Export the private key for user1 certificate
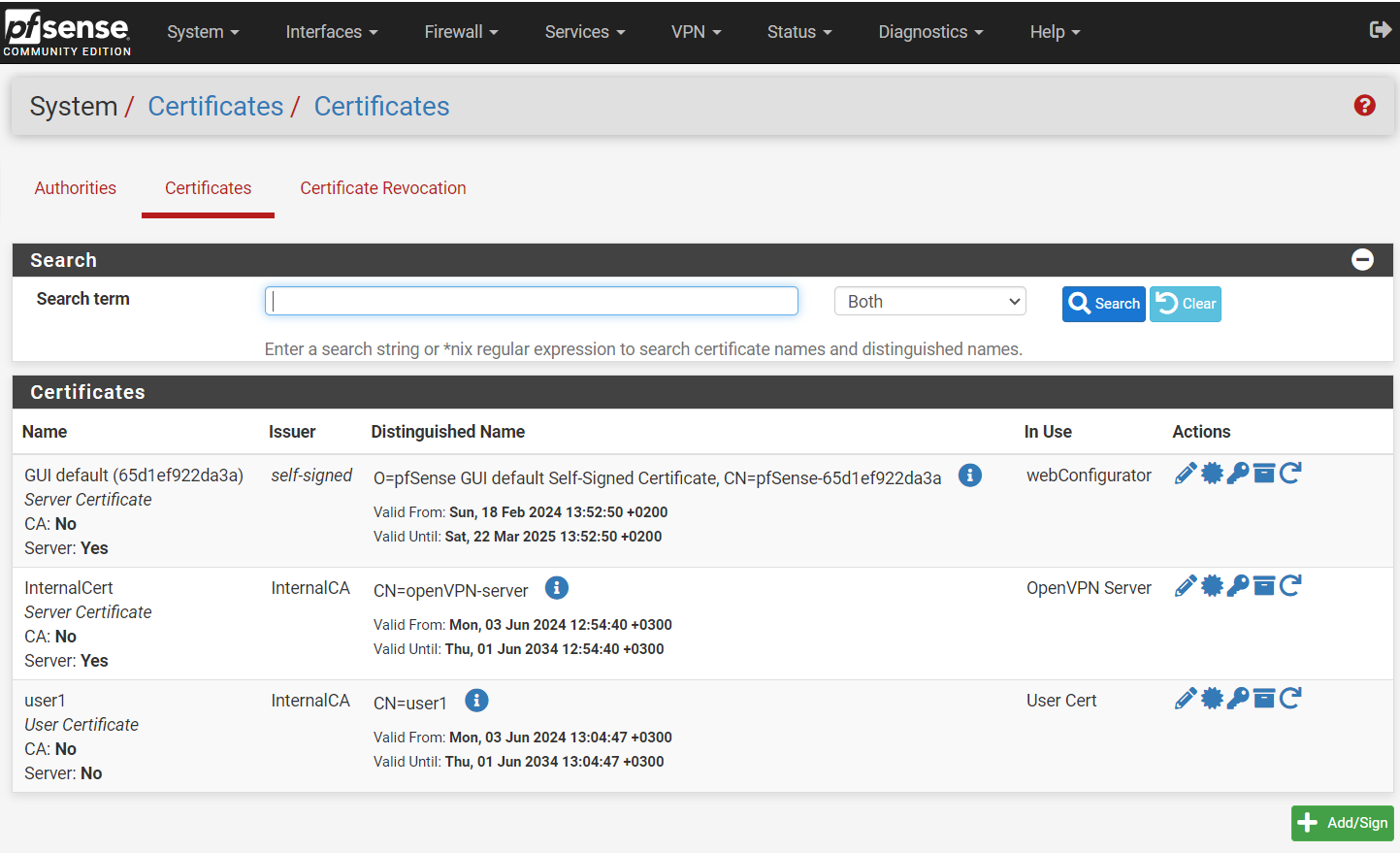The width and height of the screenshot is (1400, 853). [x=1238, y=699]
